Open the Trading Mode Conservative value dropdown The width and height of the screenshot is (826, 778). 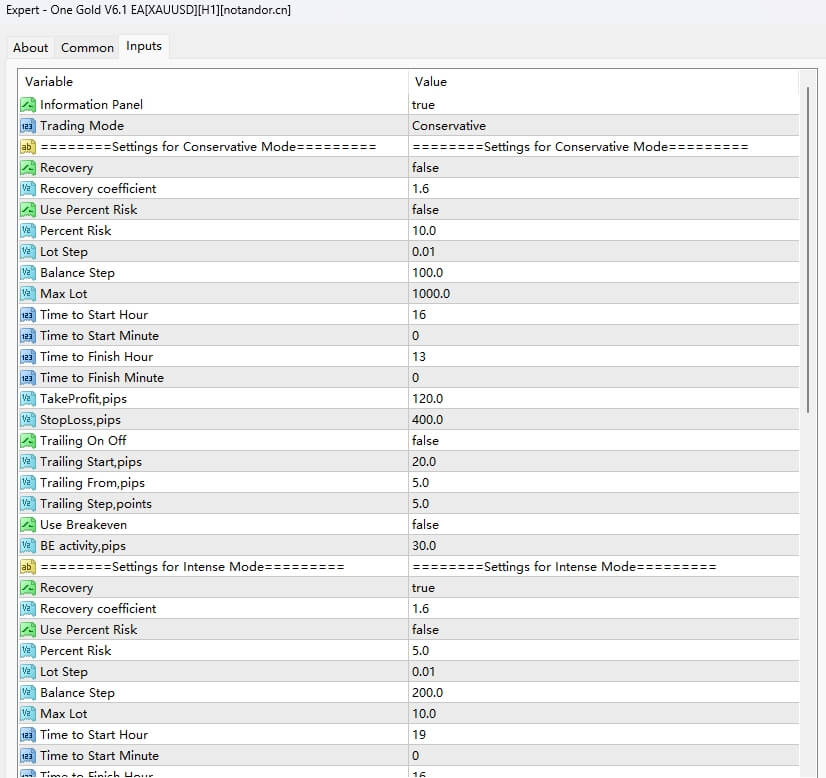449,126
